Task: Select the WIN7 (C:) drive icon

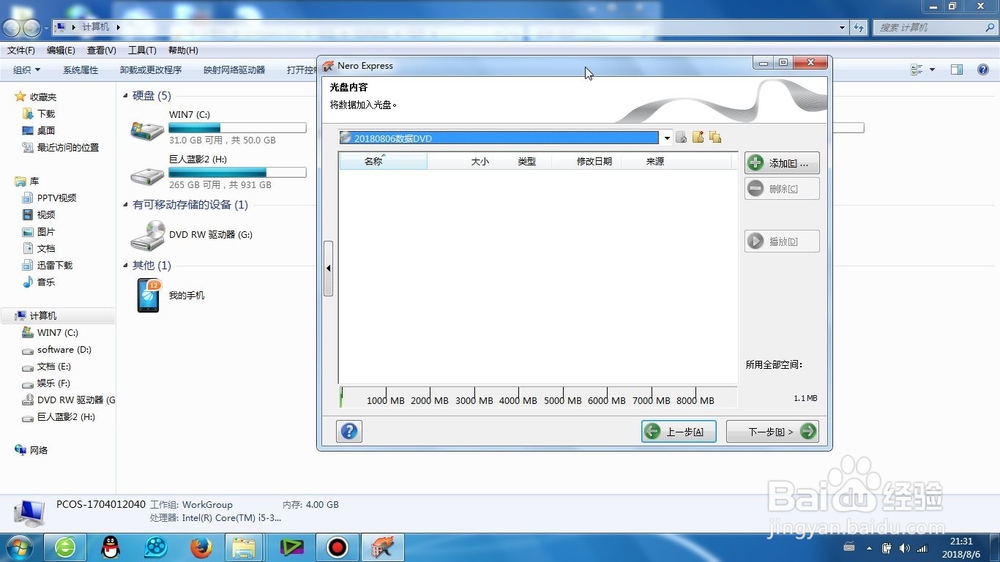Action: [147, 130]
